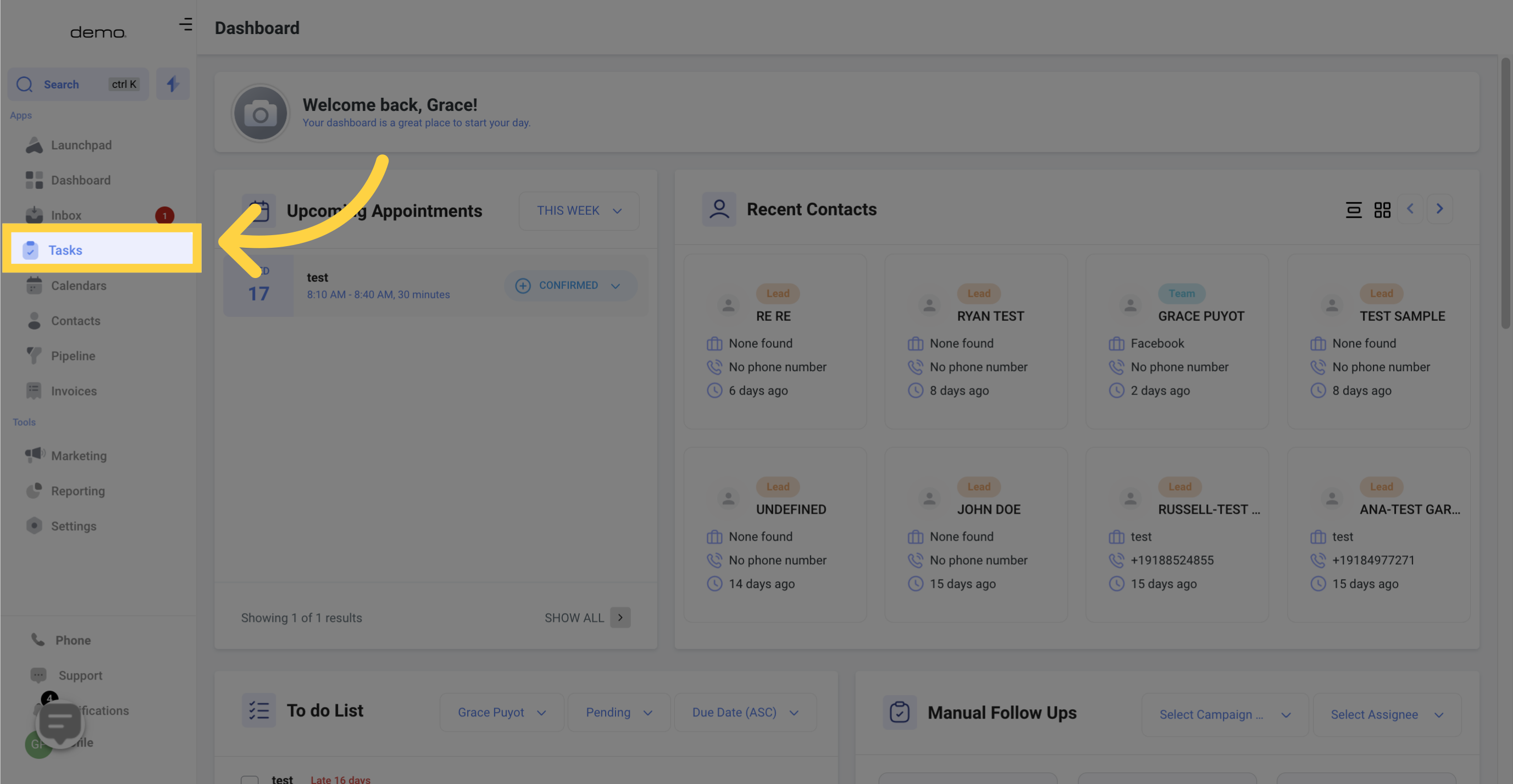The image size is (1513, 784).
Task: Expand the Due Date ASC sort dropdown
Action: pyautogui.click(x=744, y=712)
